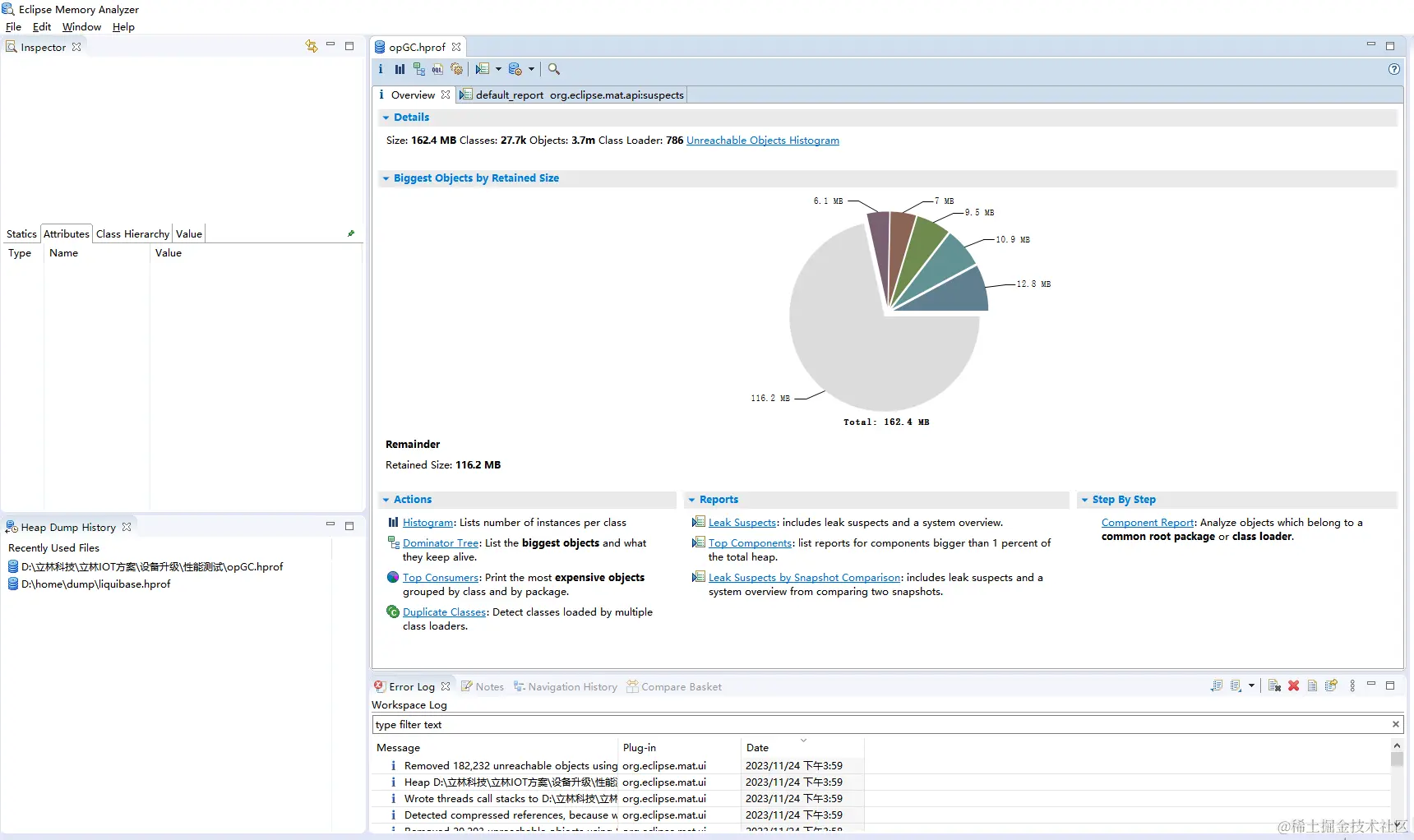This screenshot has width=1414, height=840.
Task: Click the Duplicate Classes link
Action: tap(445, 612)
